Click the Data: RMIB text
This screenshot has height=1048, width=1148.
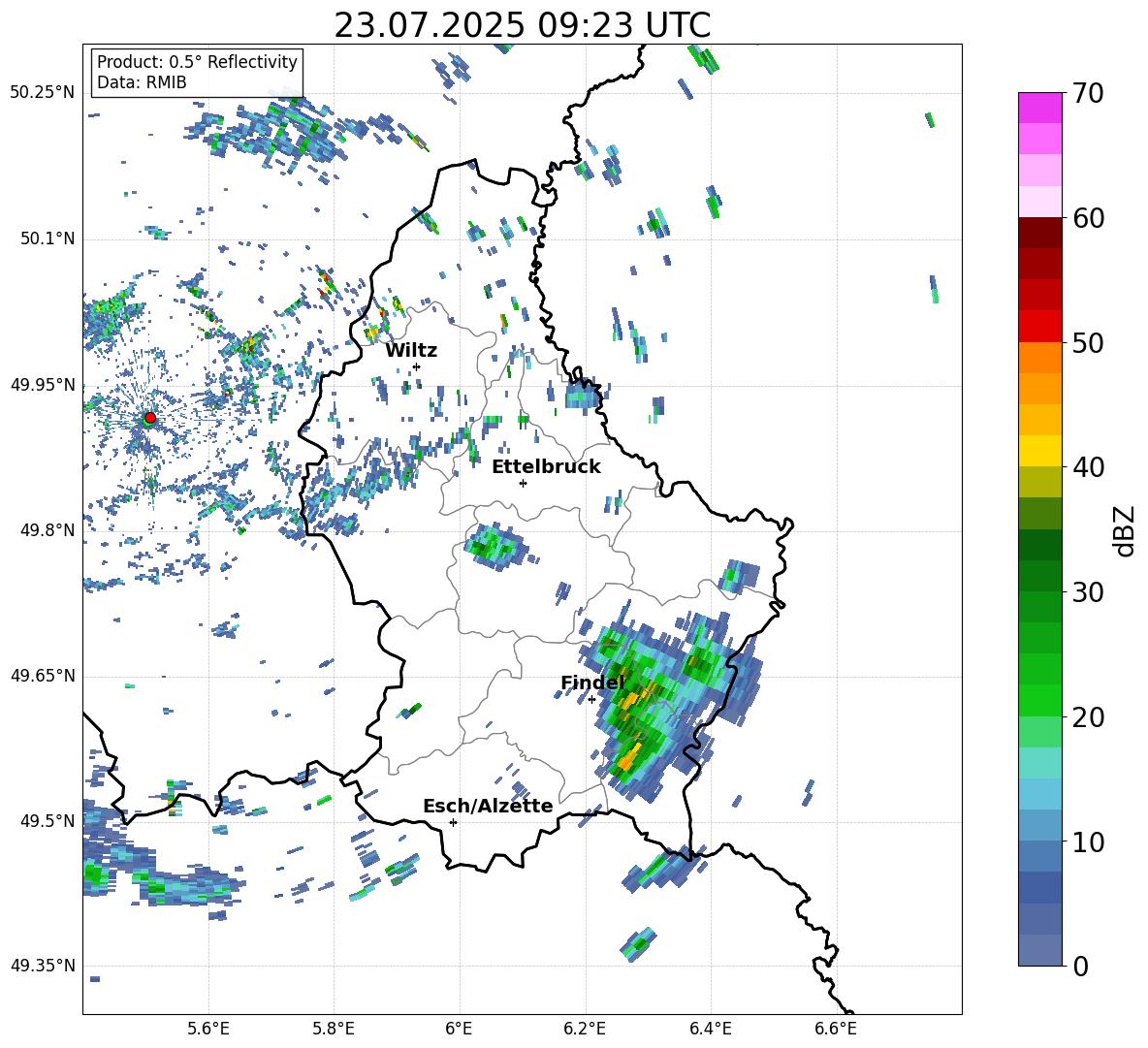(142, 82)
